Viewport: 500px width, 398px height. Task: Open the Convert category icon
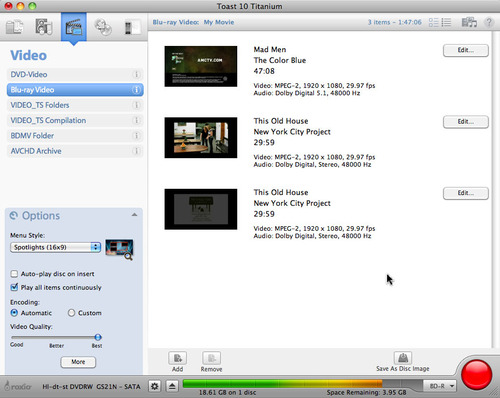(132, 27)
